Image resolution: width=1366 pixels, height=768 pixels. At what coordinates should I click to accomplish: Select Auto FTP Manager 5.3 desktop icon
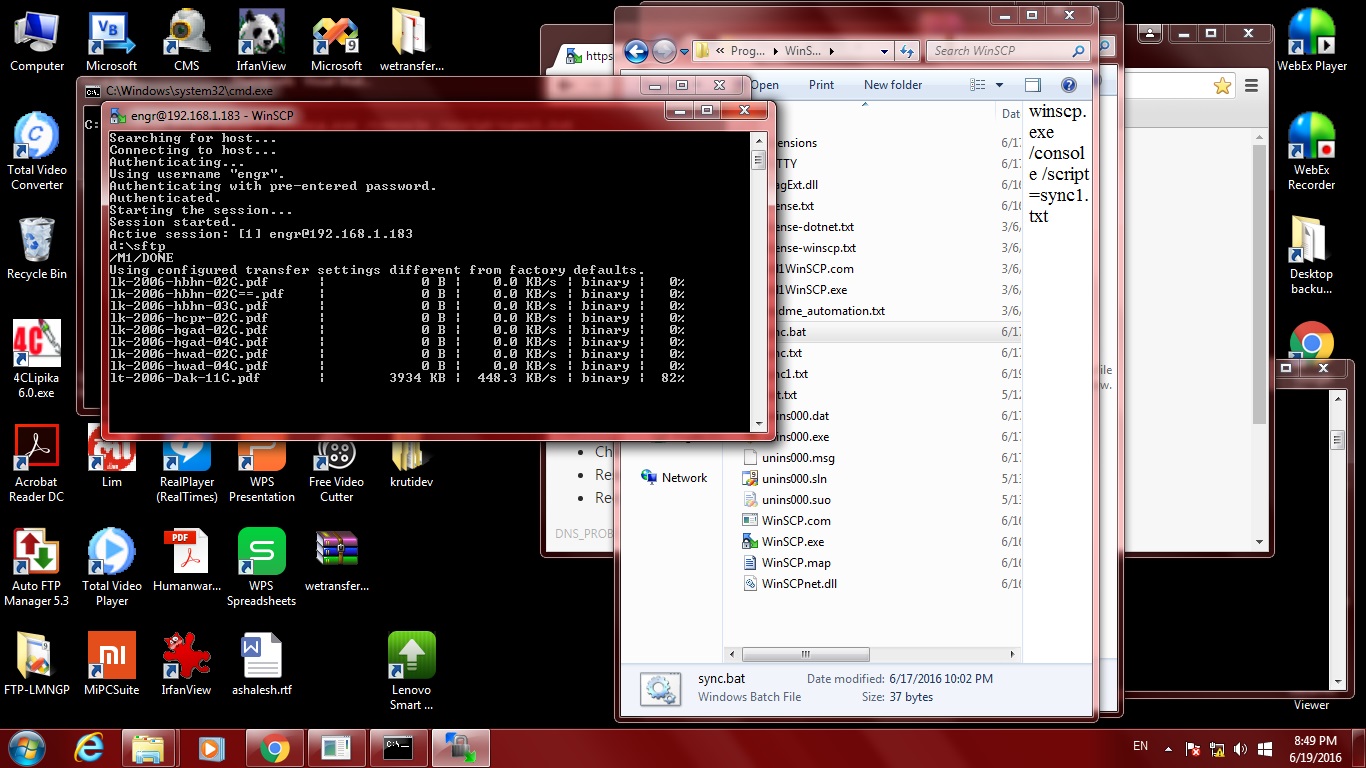37,566
